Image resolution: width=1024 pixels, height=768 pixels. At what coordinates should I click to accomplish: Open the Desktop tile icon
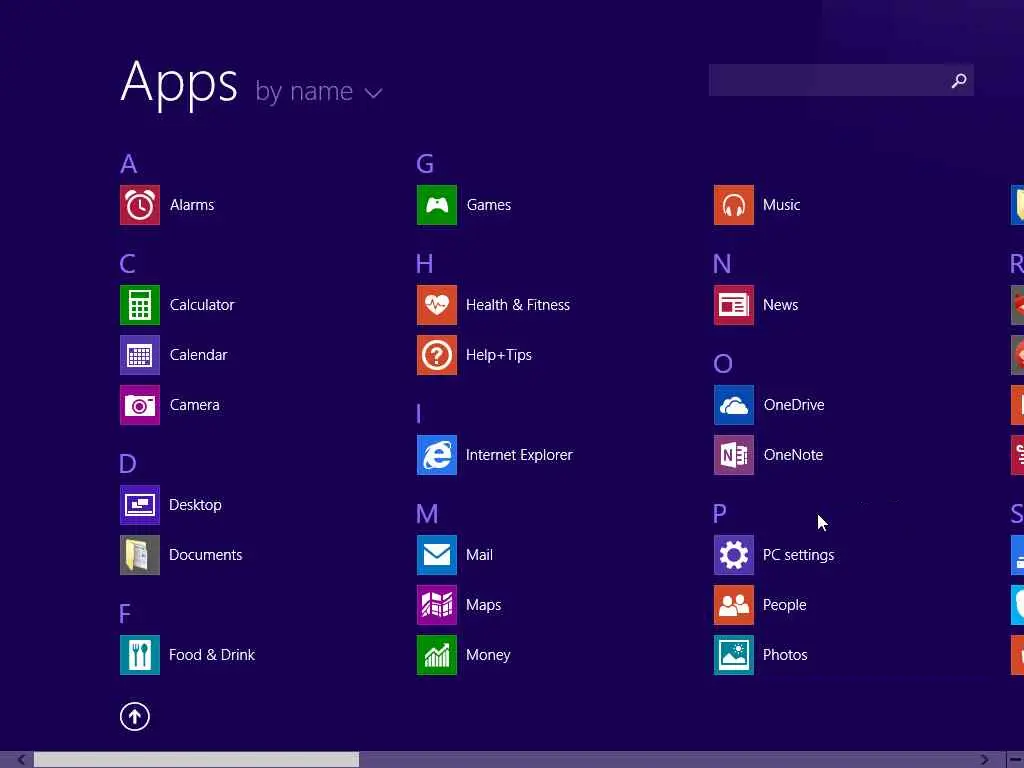pos(140,505)
